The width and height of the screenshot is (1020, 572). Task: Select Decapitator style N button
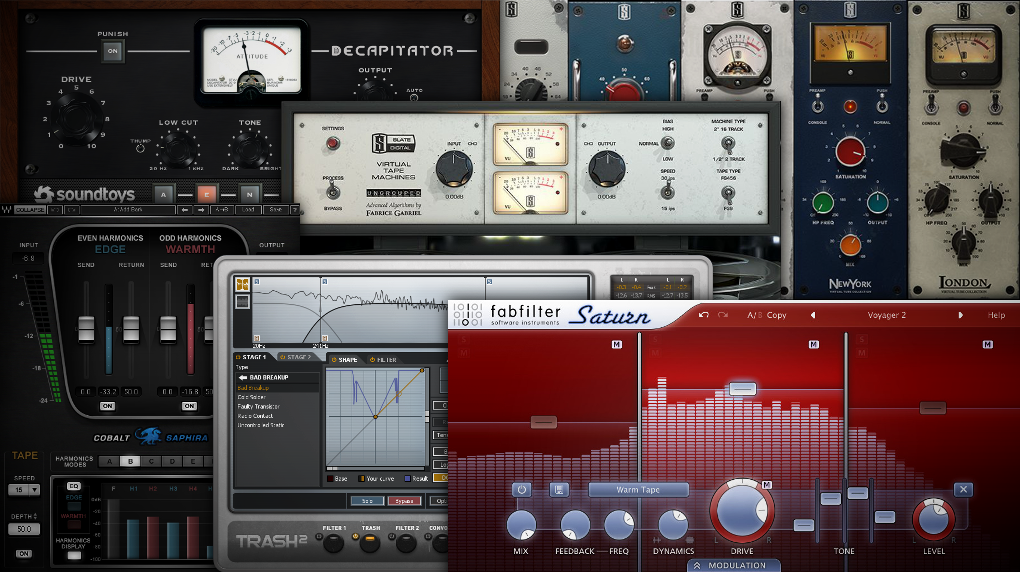pyautogui.click(x=249, y=194)
